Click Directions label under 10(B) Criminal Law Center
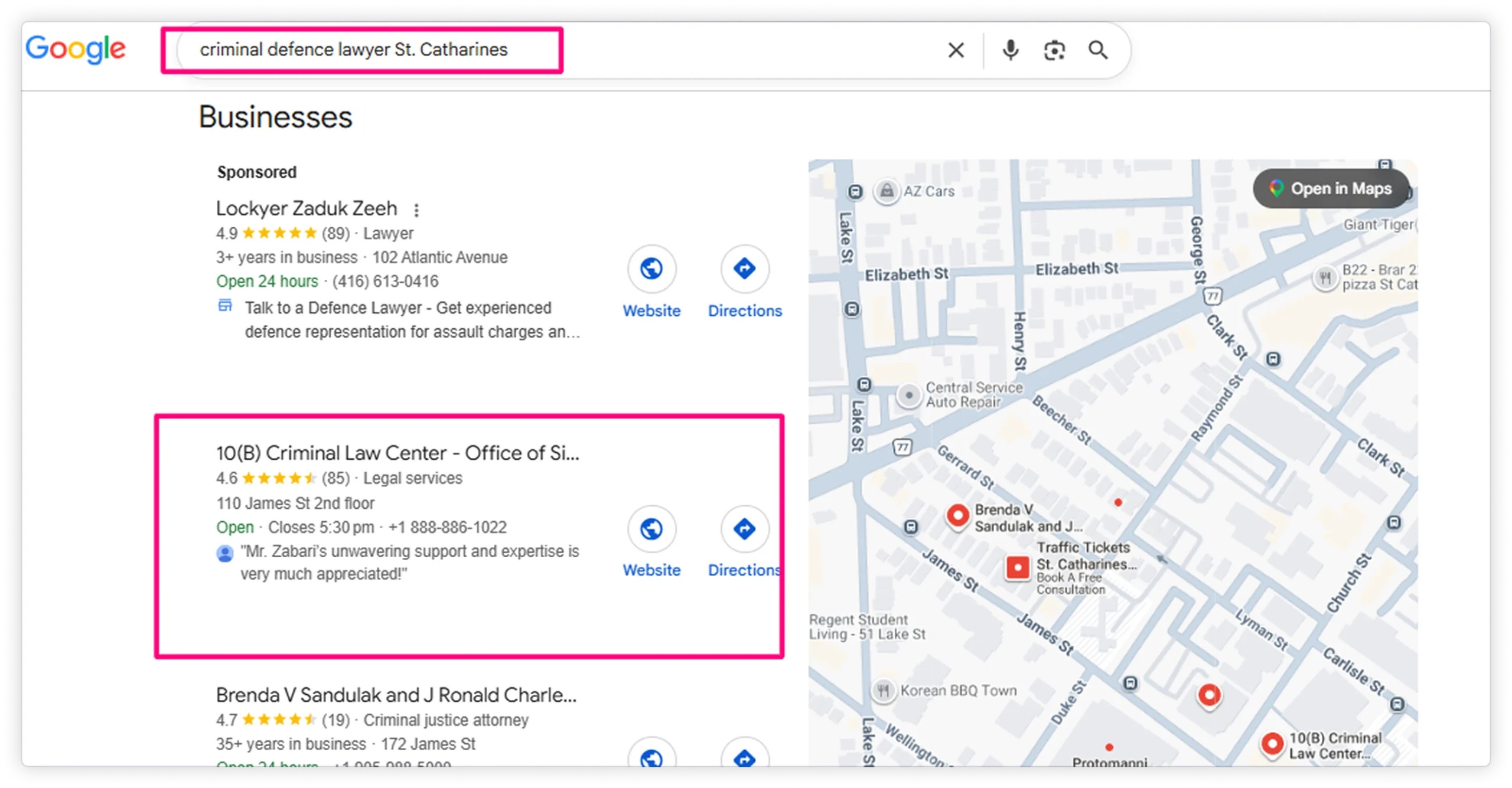Viewport: 1512px width, 788px height. click(x=744, y=570)
